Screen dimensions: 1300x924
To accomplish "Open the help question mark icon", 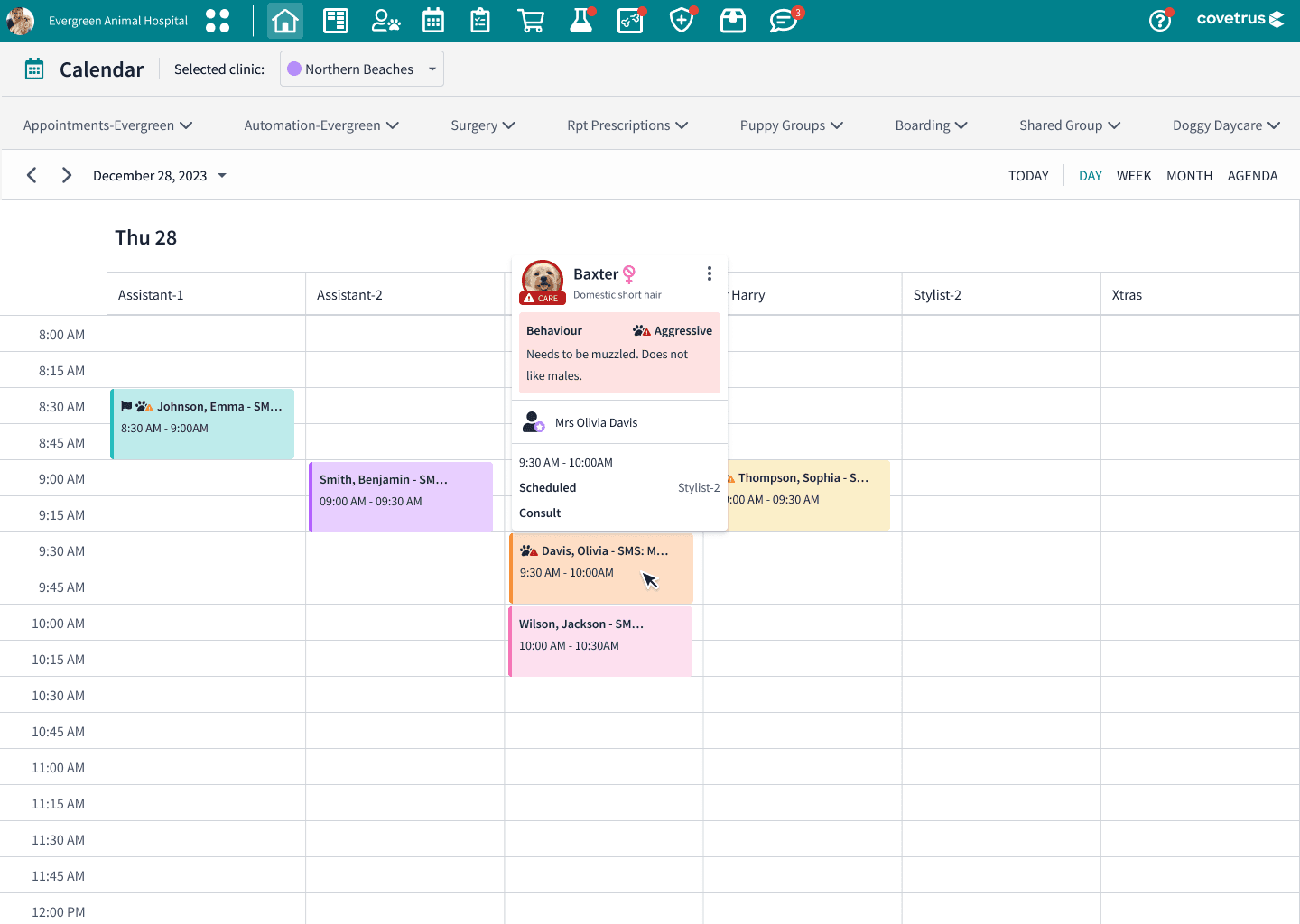I will point(1161,20).
